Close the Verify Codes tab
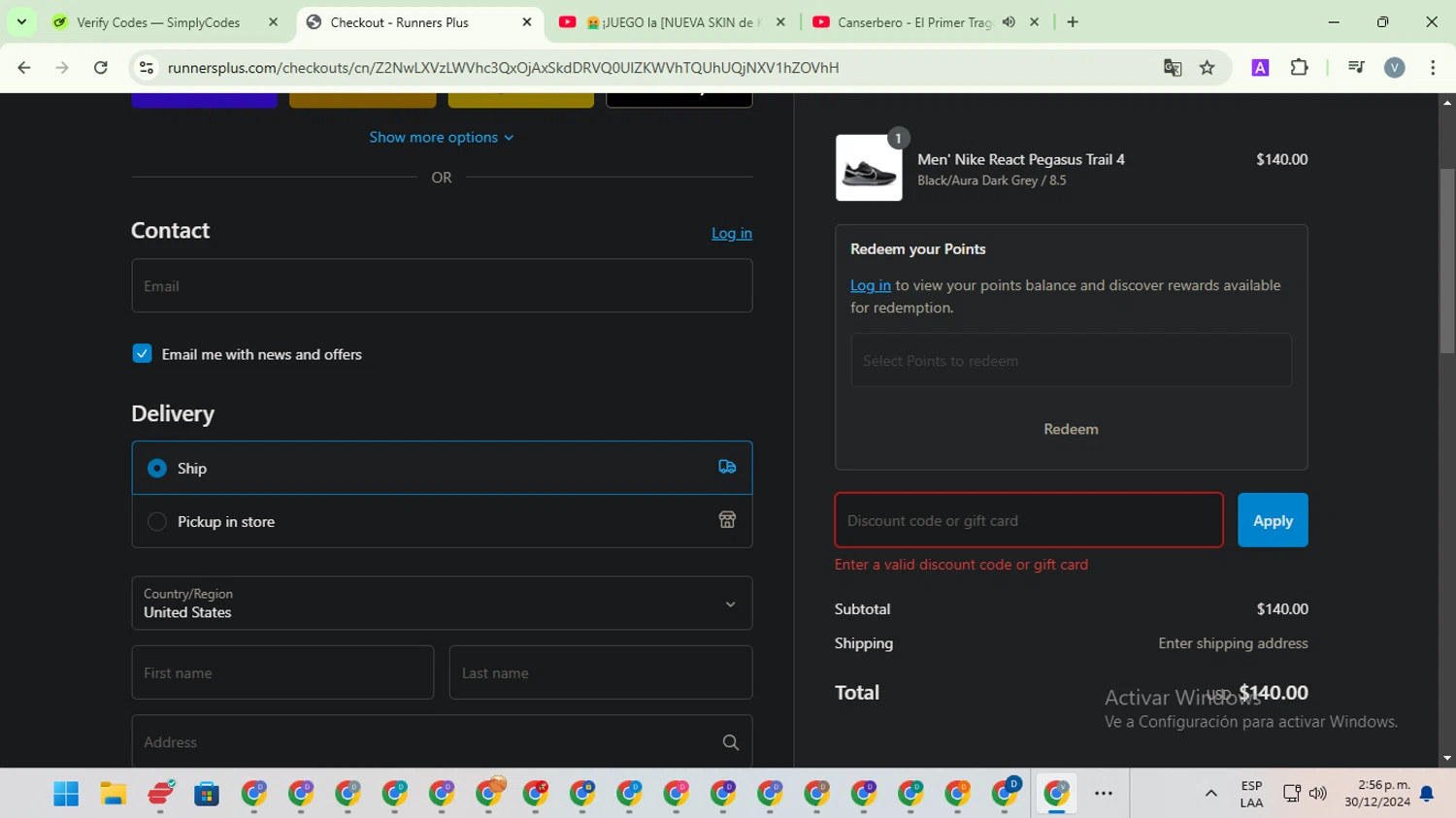1456x818 pixels. 273,22
